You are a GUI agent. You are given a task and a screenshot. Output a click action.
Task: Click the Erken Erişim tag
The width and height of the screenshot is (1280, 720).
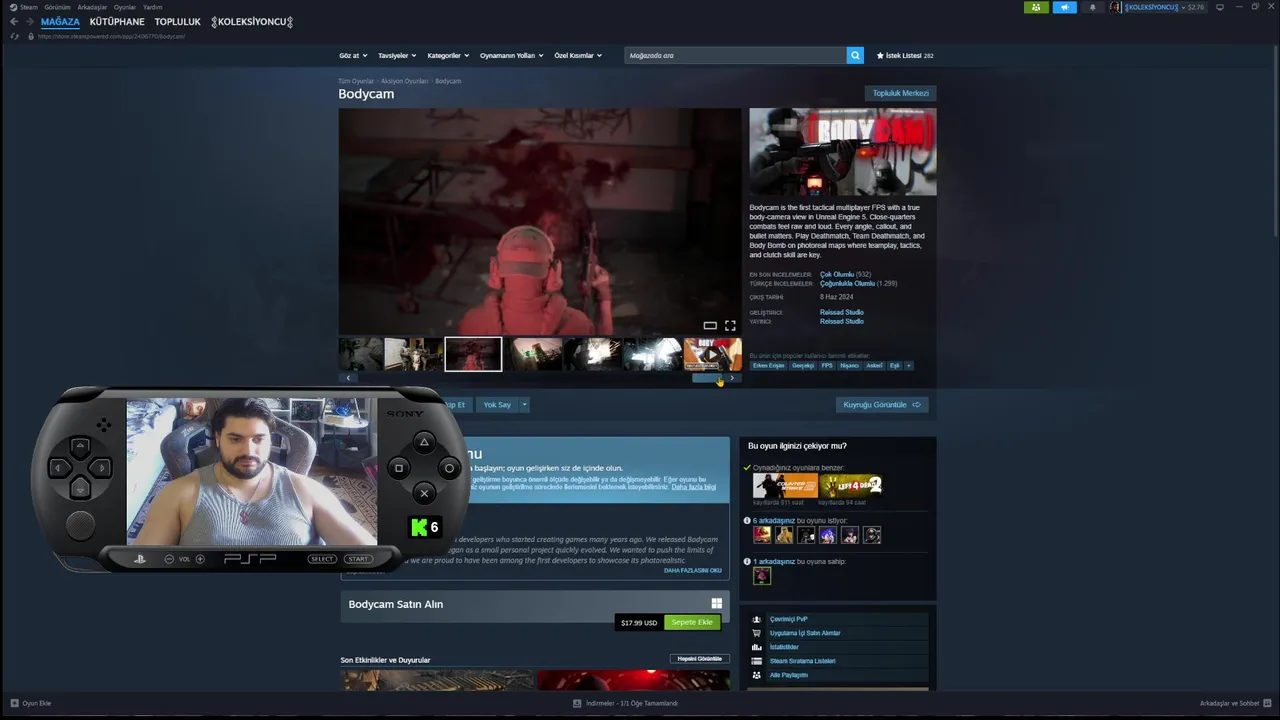pyautogui.click(x=769, y=366)
